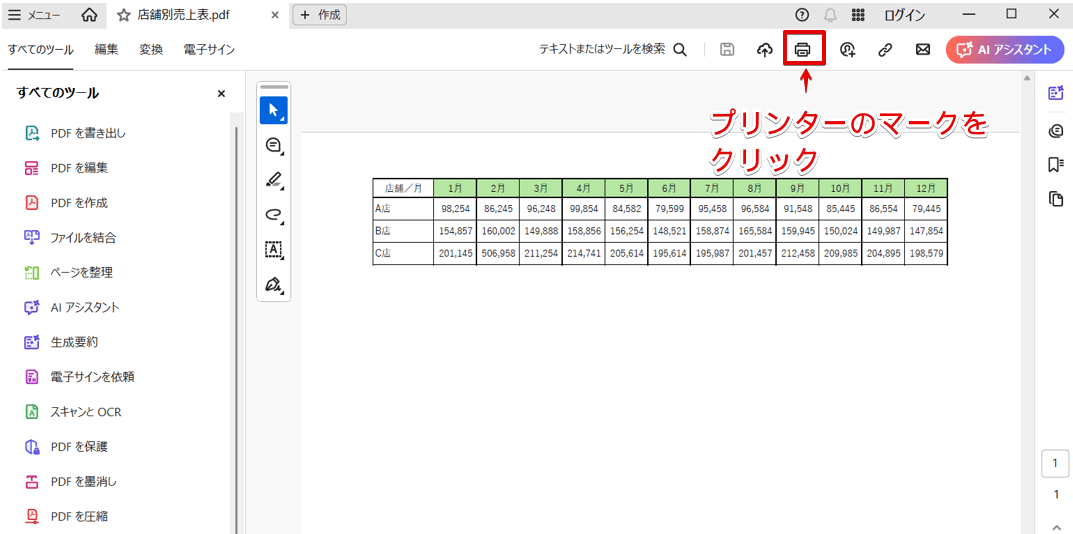Select PDF を編集 tool

[x=66, y=168]
